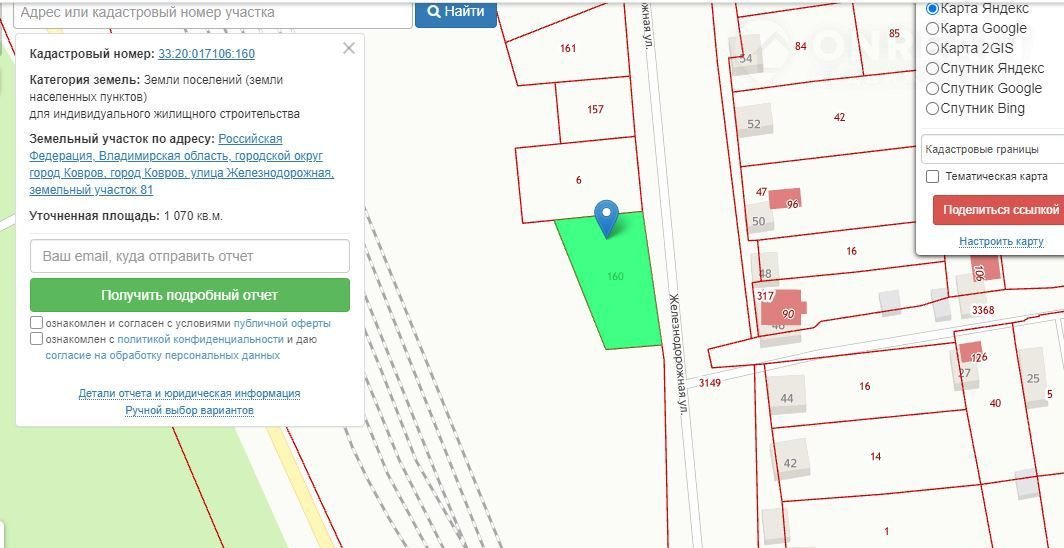The height and width of the screenshot is (548, 1064).
Task: Check the privacy policy consent checkbox
Action: click(x=37, y=339)
